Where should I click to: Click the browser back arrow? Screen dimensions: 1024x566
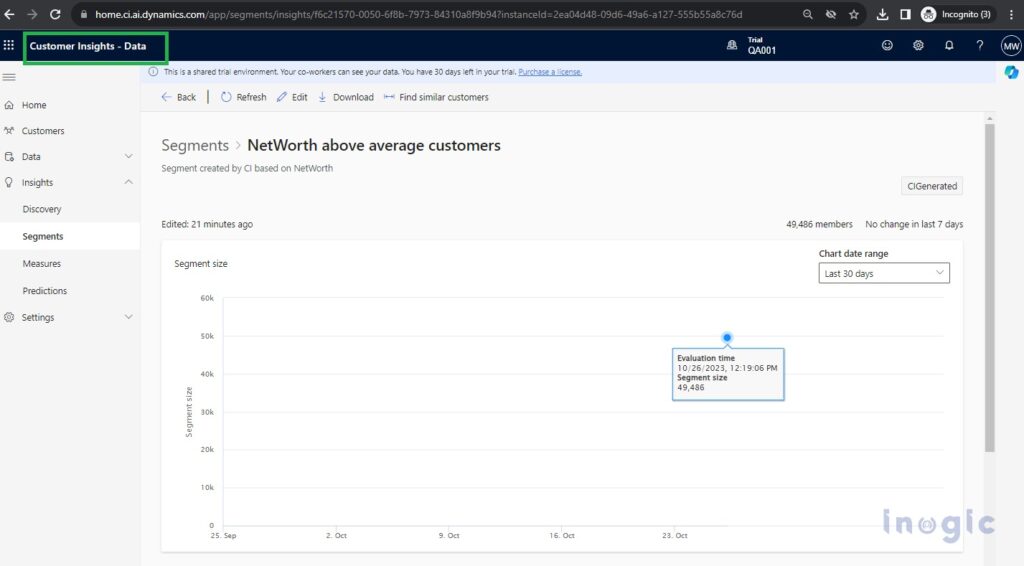[9, 14]
